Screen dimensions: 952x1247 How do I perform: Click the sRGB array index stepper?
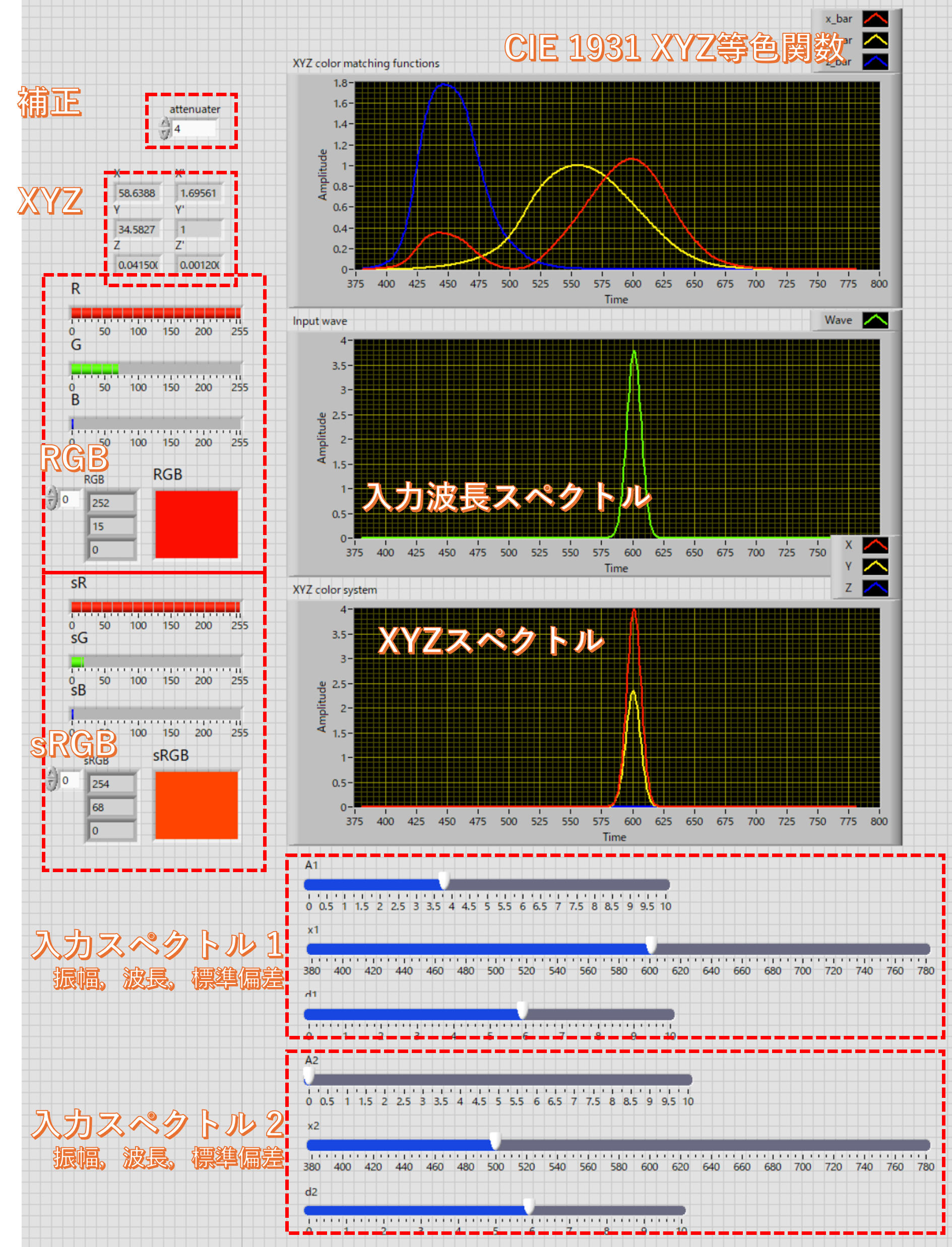tap(52, 779)
